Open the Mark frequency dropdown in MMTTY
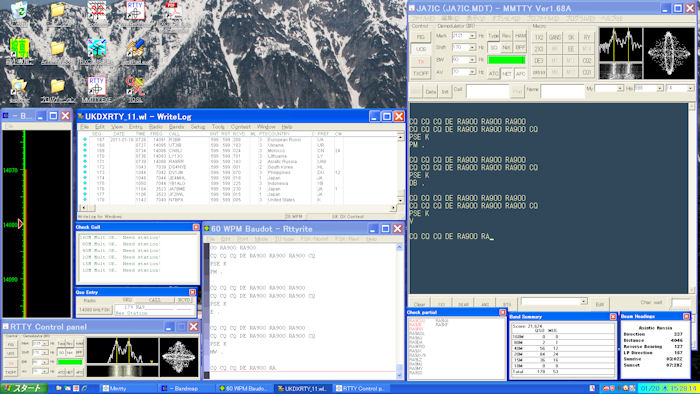 [472, 36]
